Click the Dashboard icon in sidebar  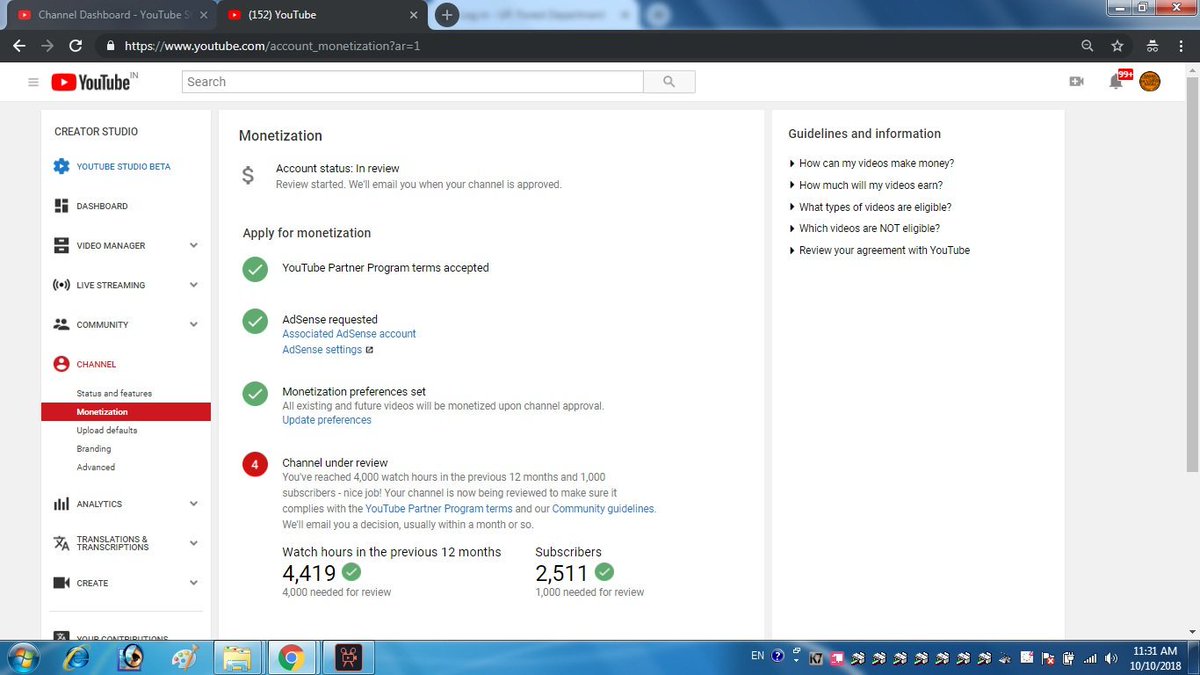tap(61, 206)
